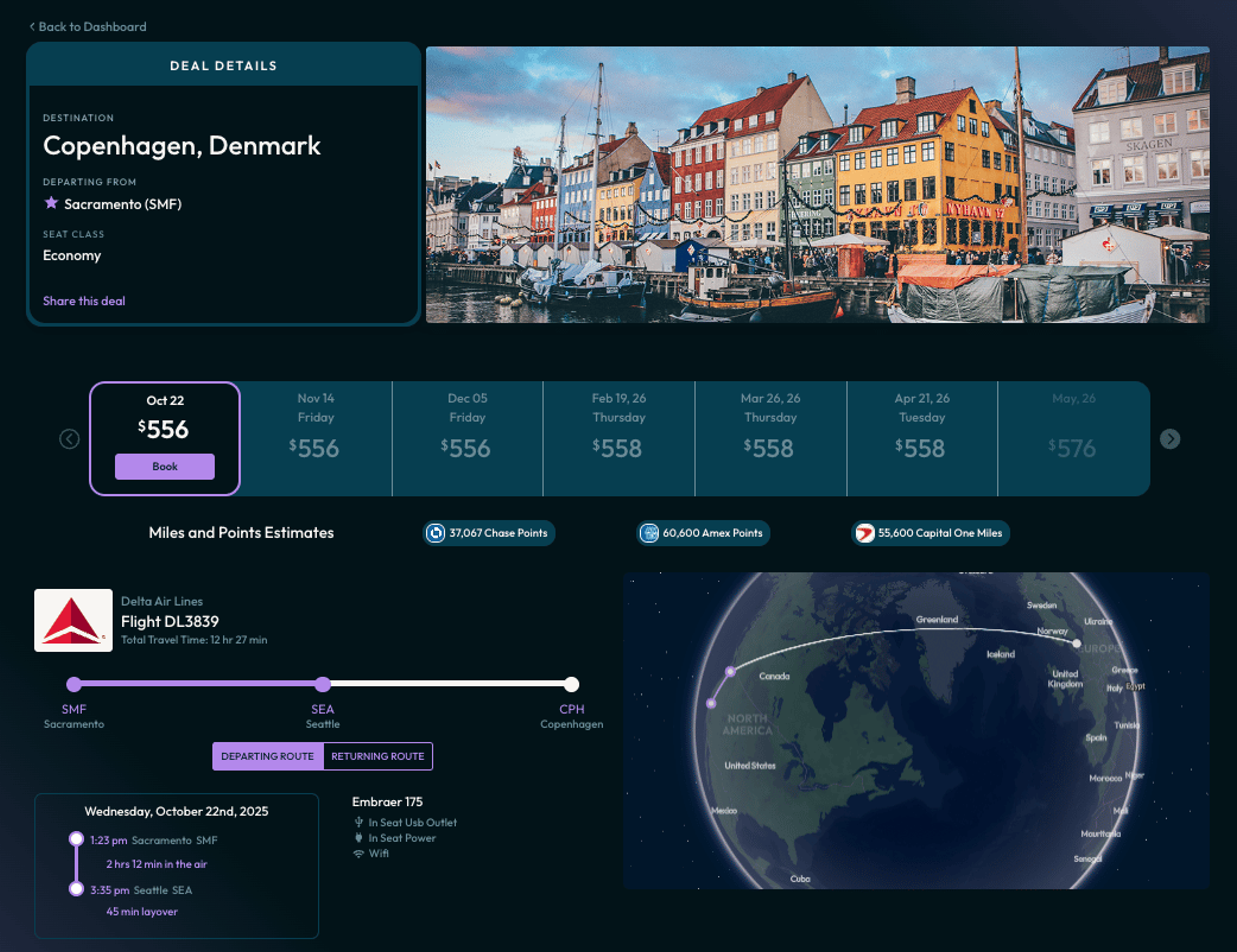The image size is (1237, 952).
Task: Click the Delta Air Lines logo
Action: (x=73, y=620)
